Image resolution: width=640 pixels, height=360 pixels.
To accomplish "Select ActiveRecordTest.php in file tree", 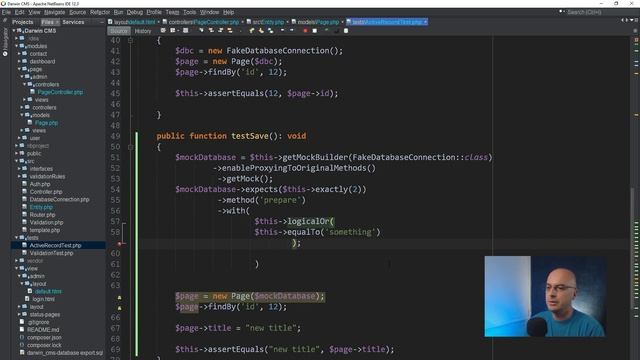I will [56, 245].
